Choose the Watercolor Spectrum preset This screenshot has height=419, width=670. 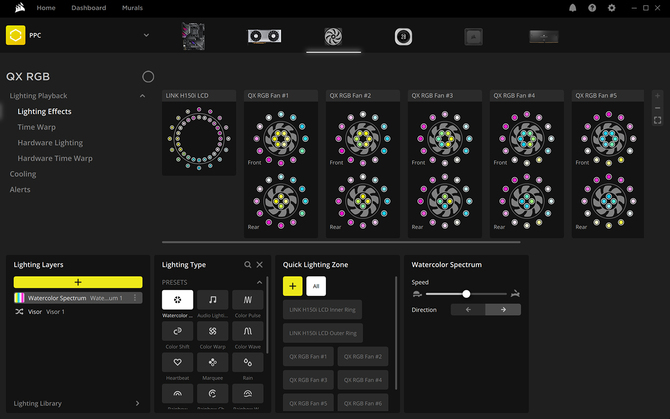point(177,300)
